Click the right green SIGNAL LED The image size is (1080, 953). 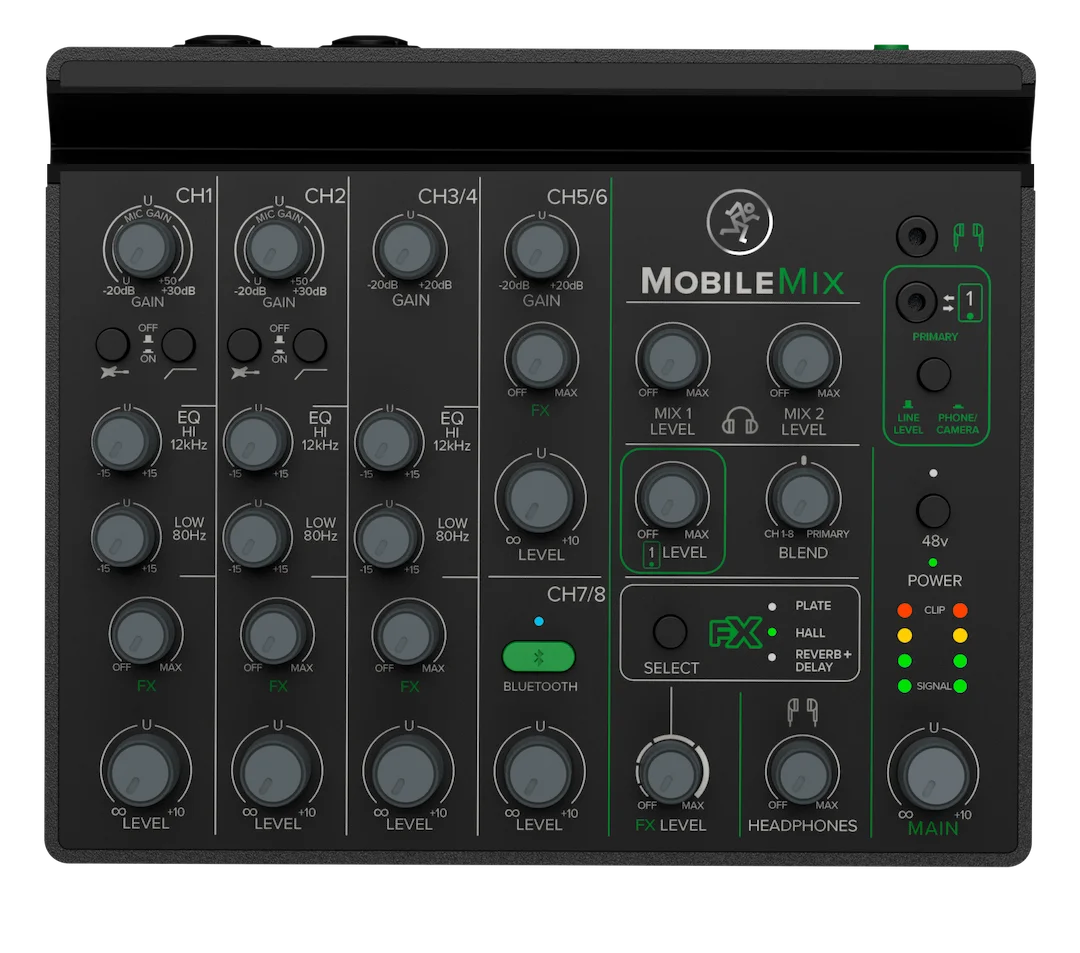960,686
